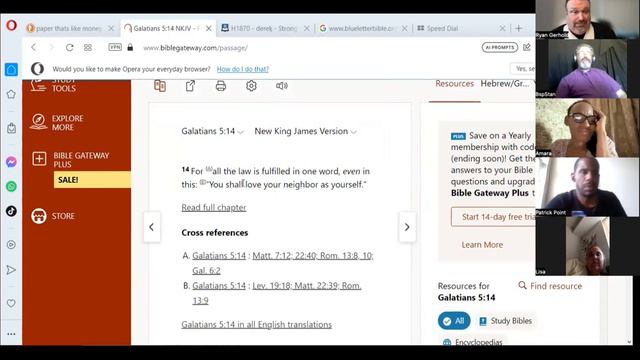640x360 pixels.
Task: Click the share passage icon
Action: 190,86
